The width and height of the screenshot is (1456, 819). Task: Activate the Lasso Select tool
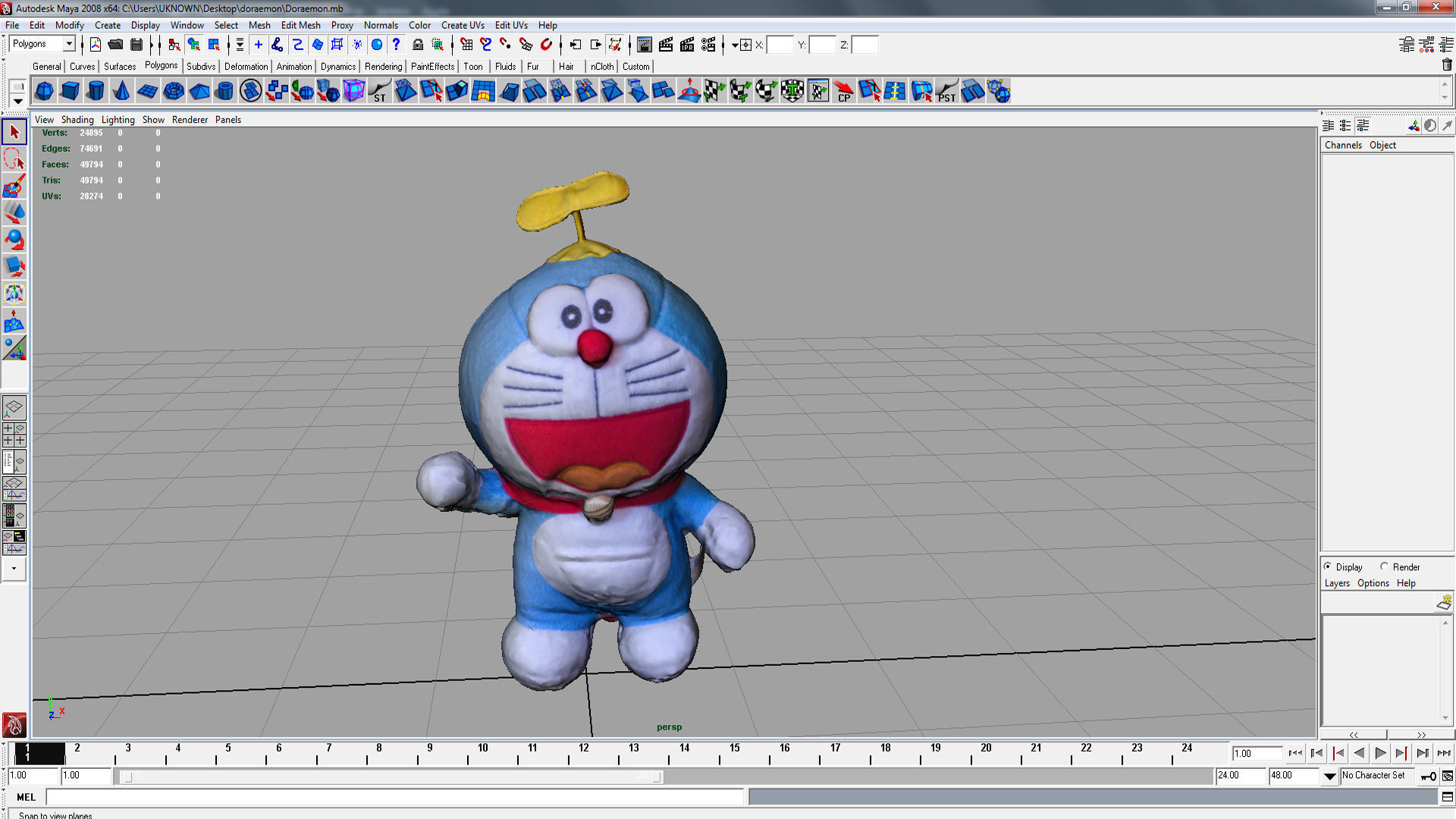tap(14, 159)
